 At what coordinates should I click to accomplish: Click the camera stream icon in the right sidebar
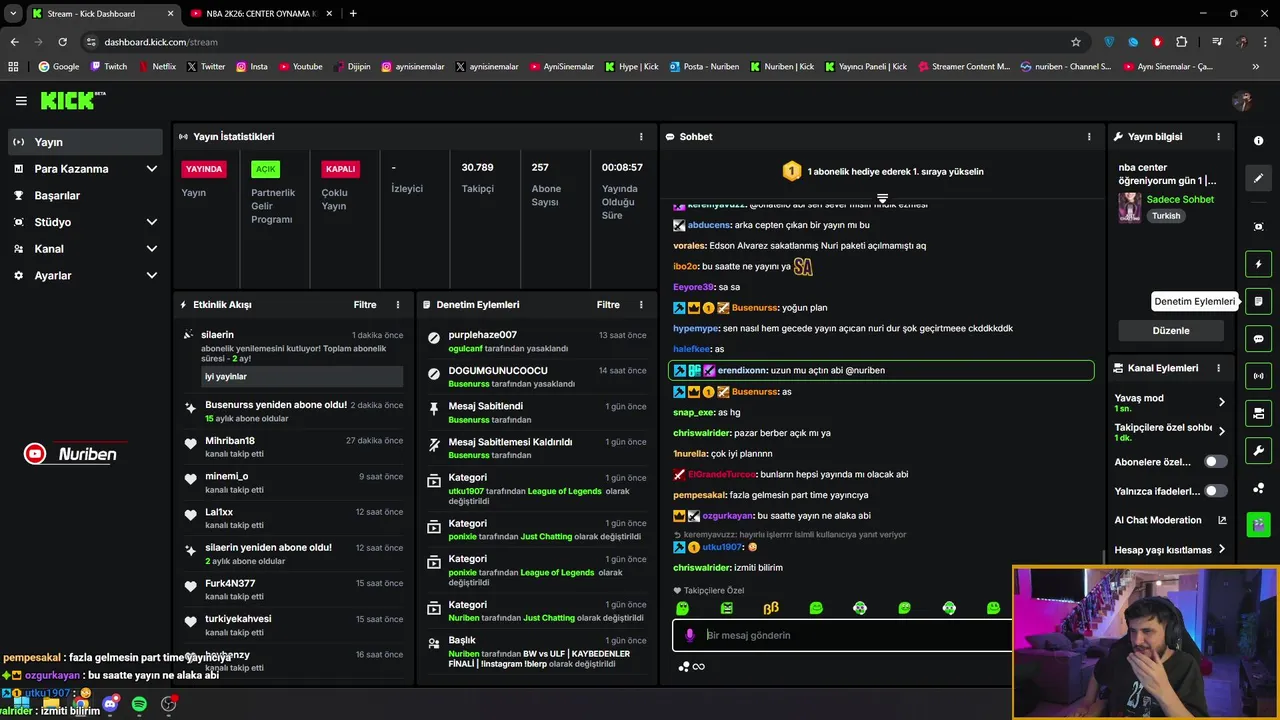(1258, 413)
